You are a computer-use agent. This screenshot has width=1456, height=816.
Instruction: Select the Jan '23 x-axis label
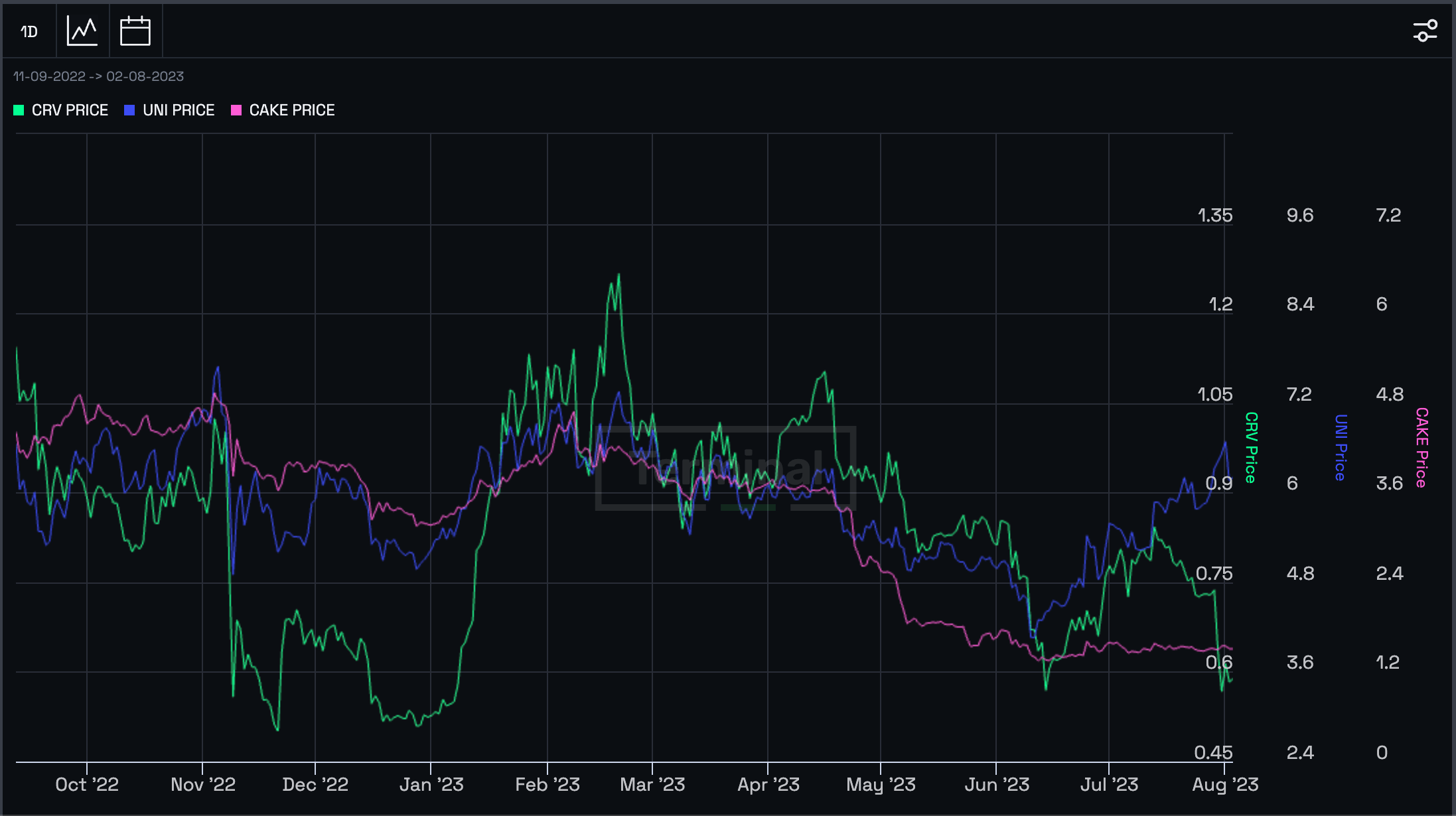tap(431, 785)
